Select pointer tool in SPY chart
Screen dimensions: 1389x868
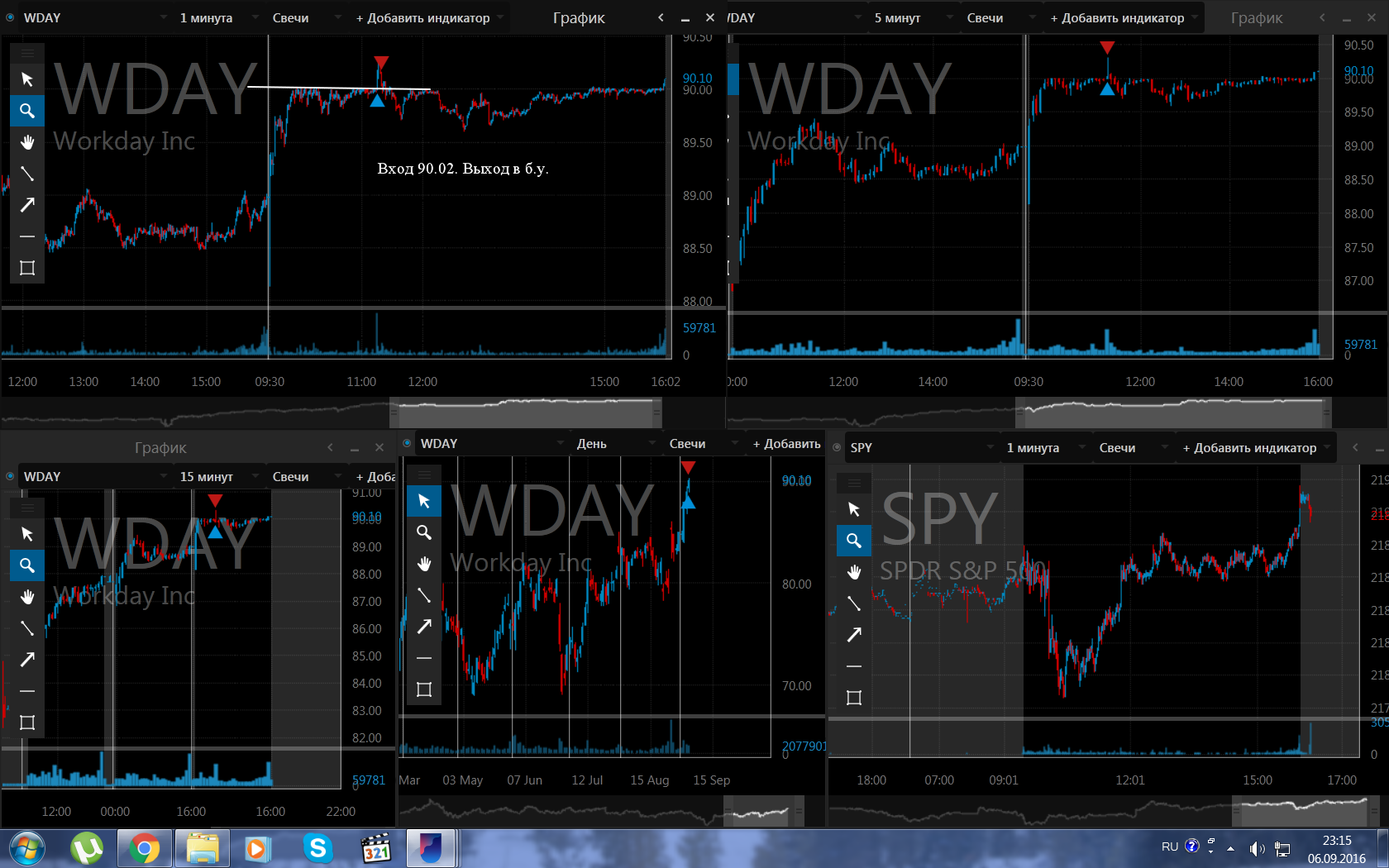[854, 509]
